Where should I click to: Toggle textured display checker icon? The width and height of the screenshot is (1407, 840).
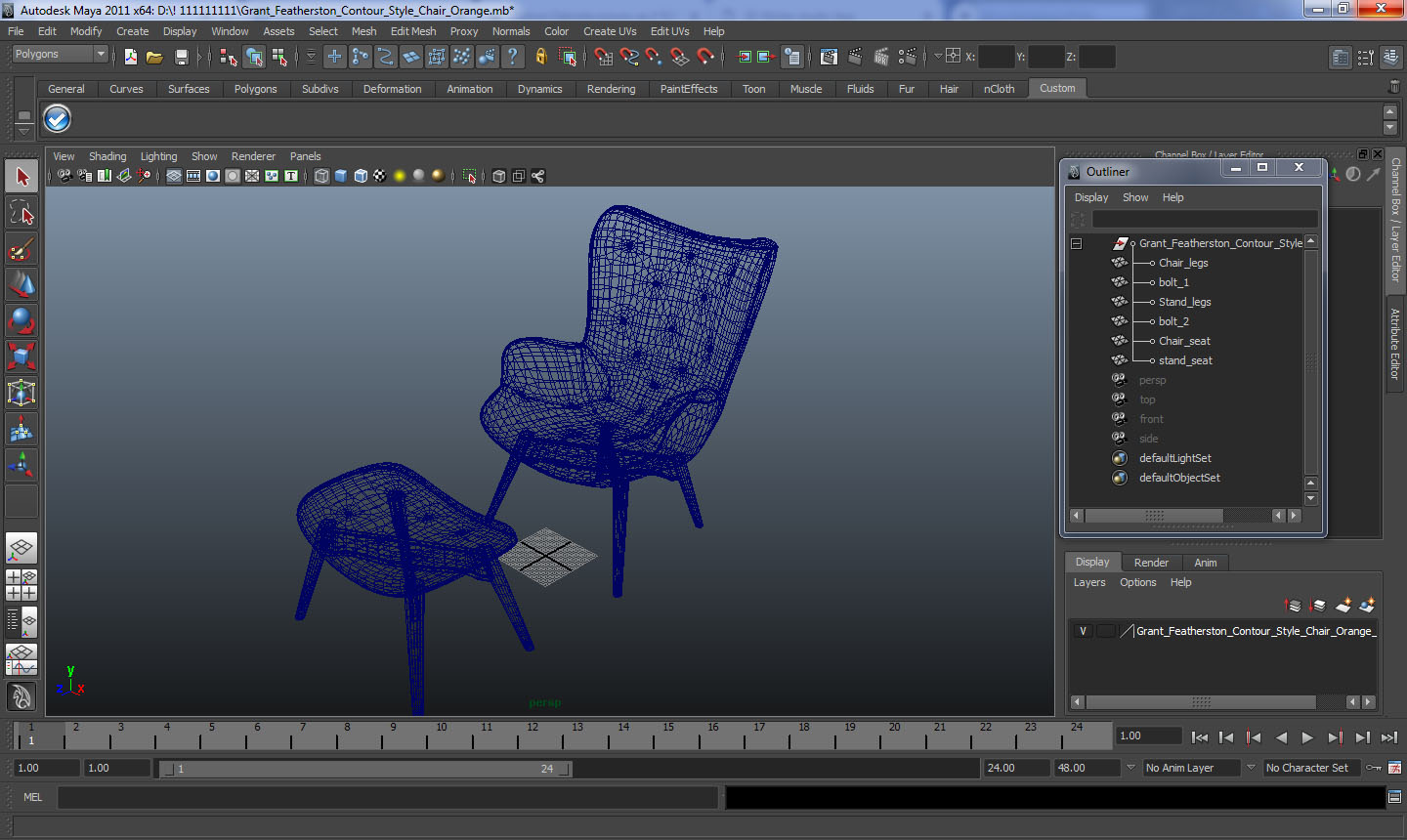[x=380, y=176]
